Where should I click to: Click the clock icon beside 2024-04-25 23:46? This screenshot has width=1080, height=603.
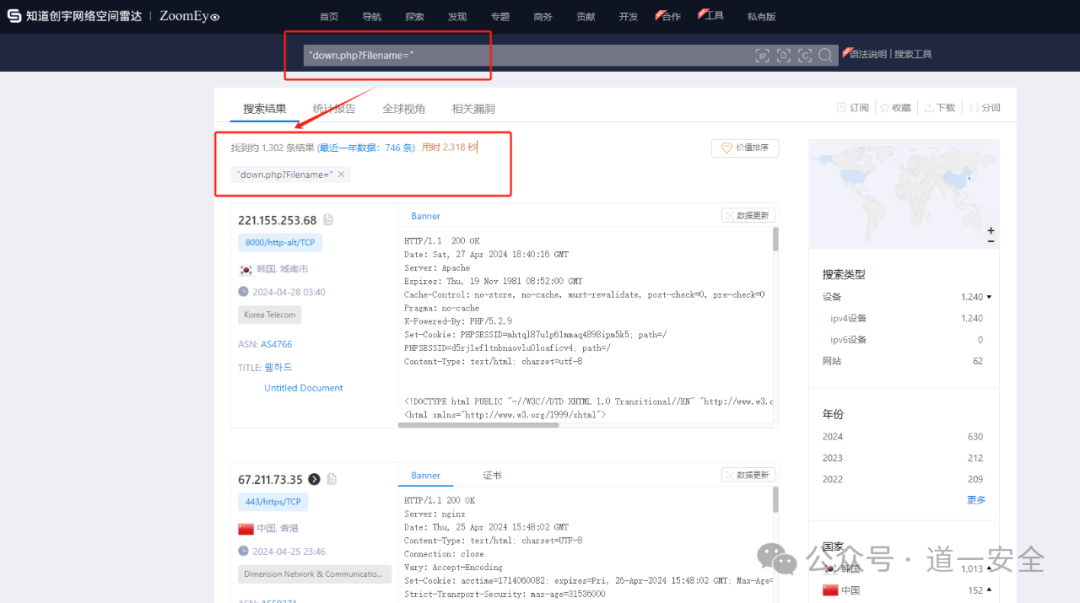(243, 551)
